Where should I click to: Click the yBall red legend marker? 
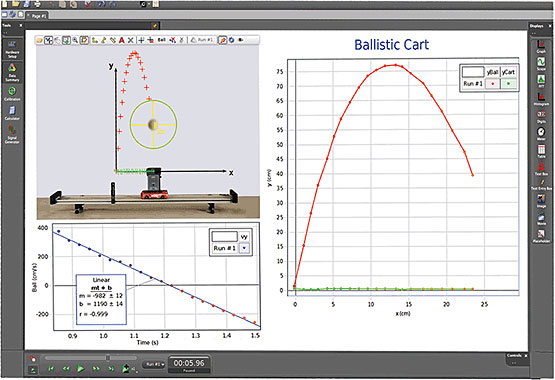492,84
